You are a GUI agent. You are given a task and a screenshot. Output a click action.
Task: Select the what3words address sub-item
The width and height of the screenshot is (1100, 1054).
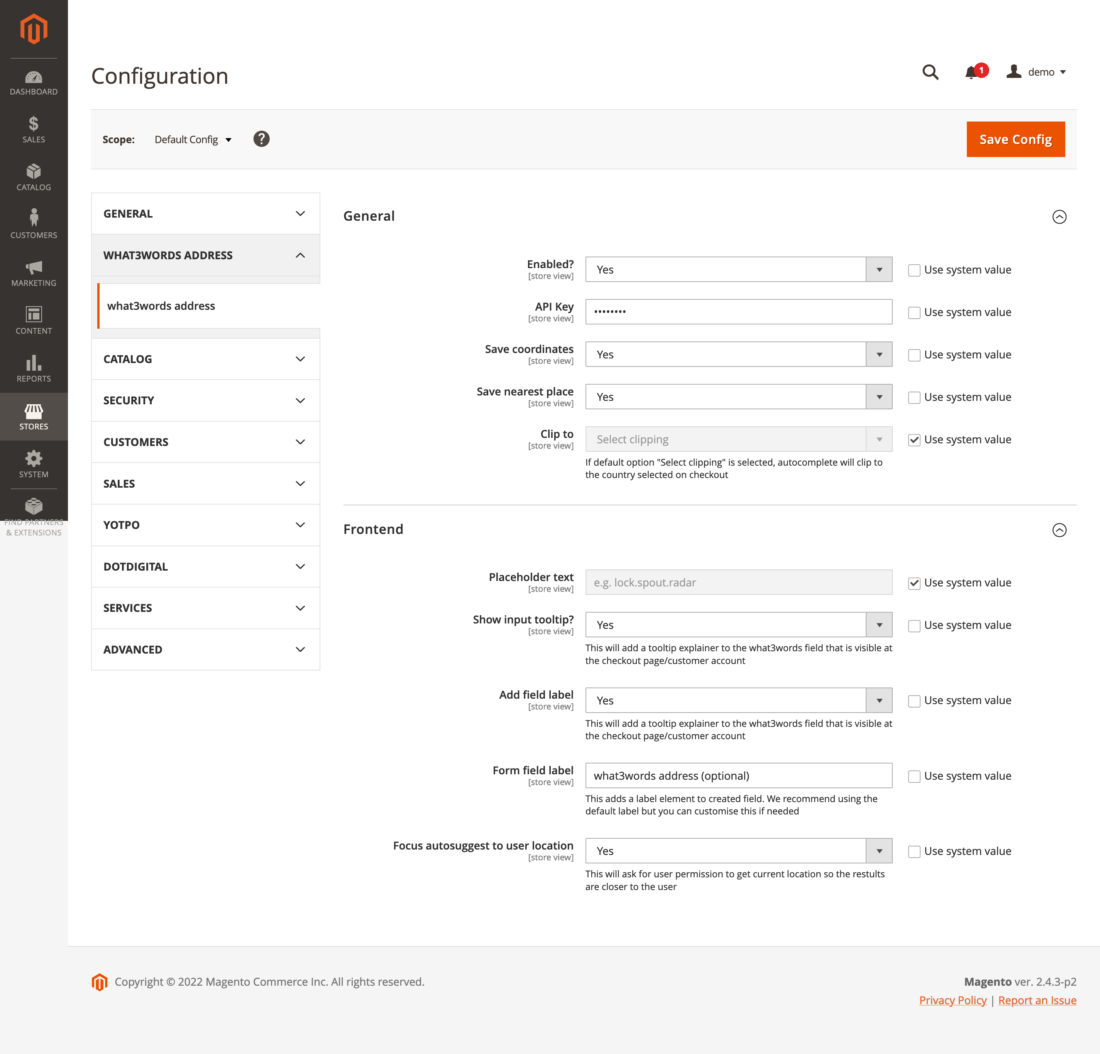click(208, 306)
